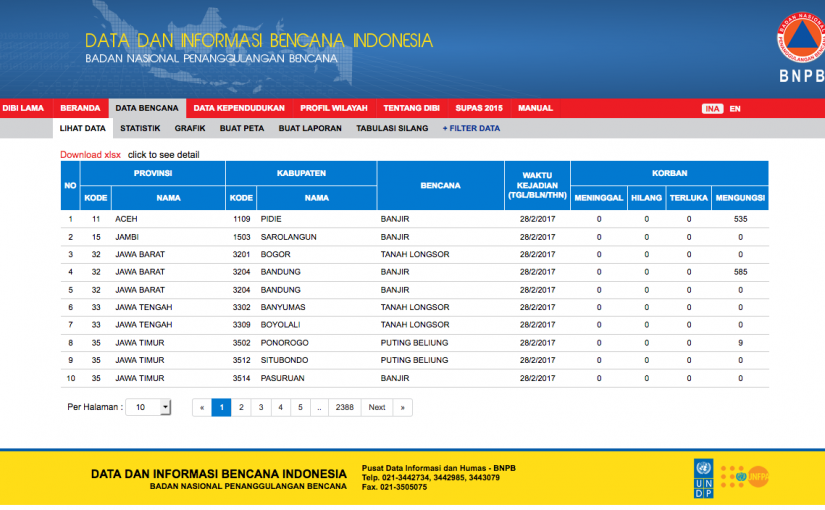Go to first page using « button
Screen dimensions: 825x510
coord(202,407)
